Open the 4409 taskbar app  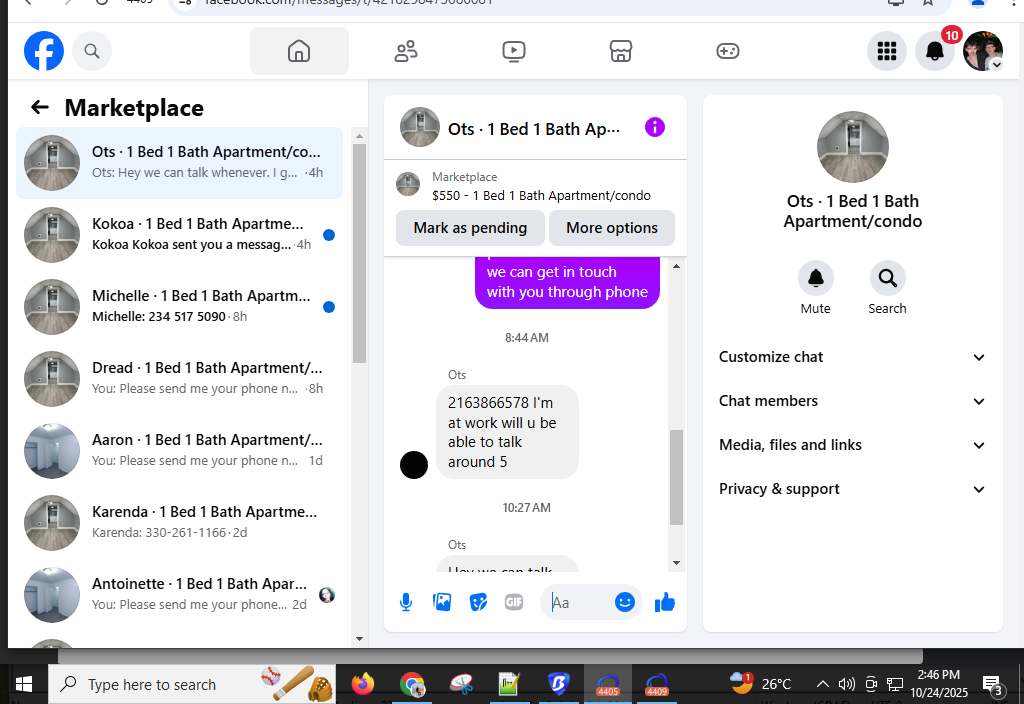click(657, 684)
